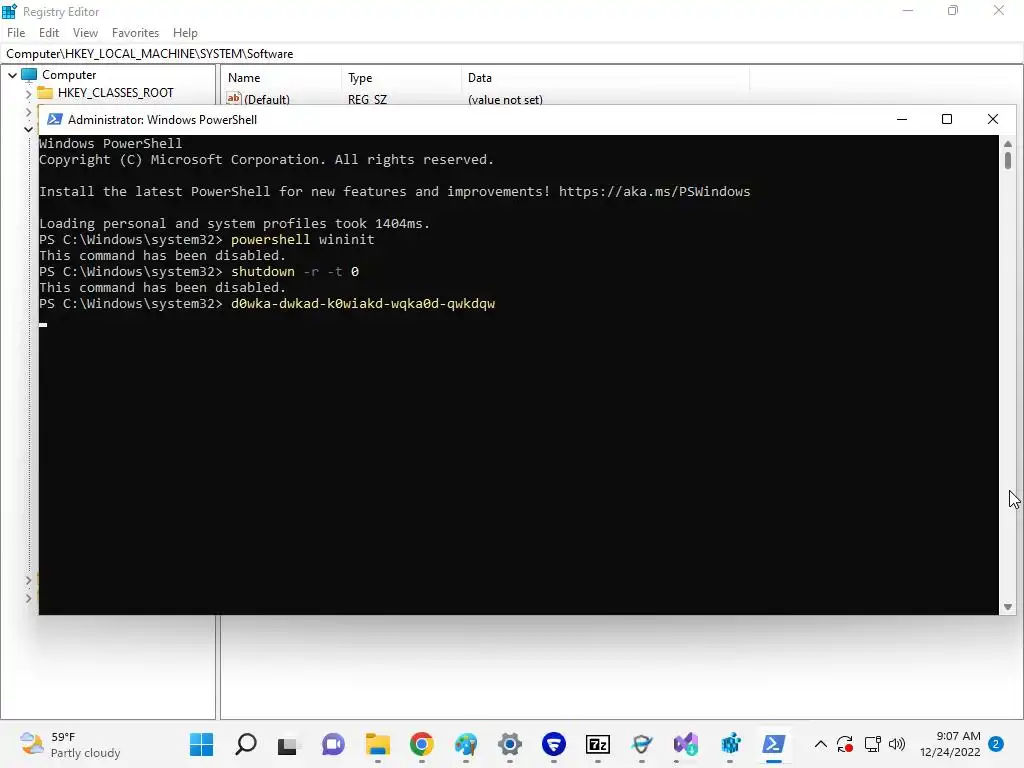Viewport: 1024px width, 768px height.
Task: Open the volume control in the tray
Action: (897, 744)
